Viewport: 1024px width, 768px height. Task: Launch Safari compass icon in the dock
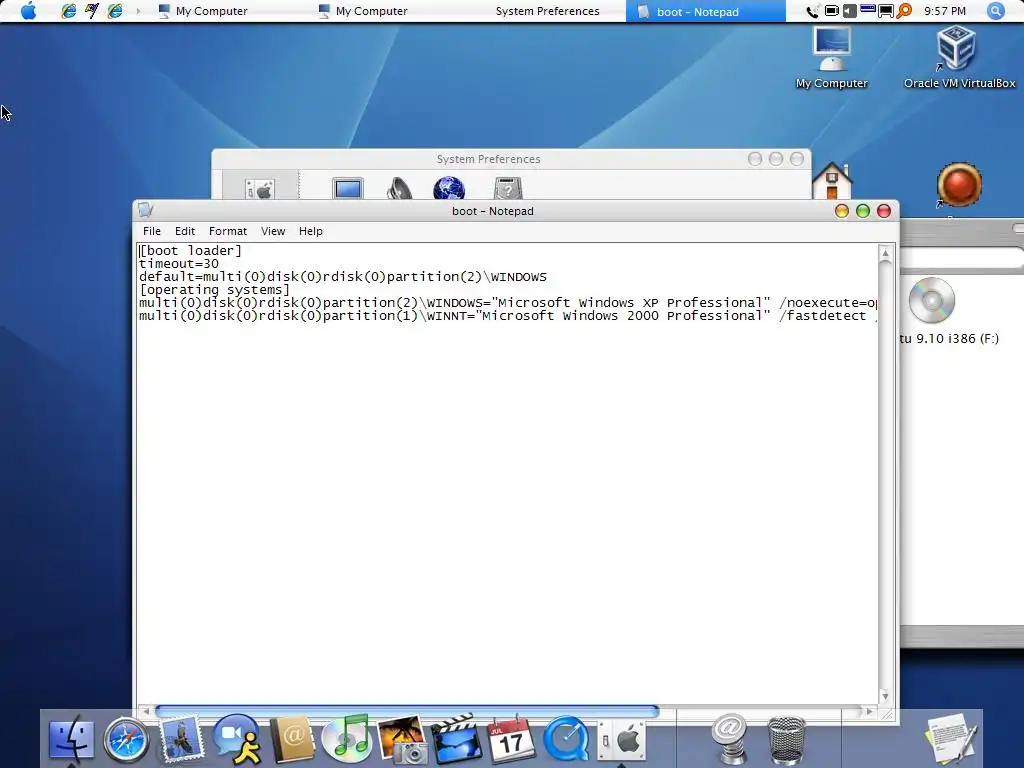pyautogui.click(x=126, y=740)
